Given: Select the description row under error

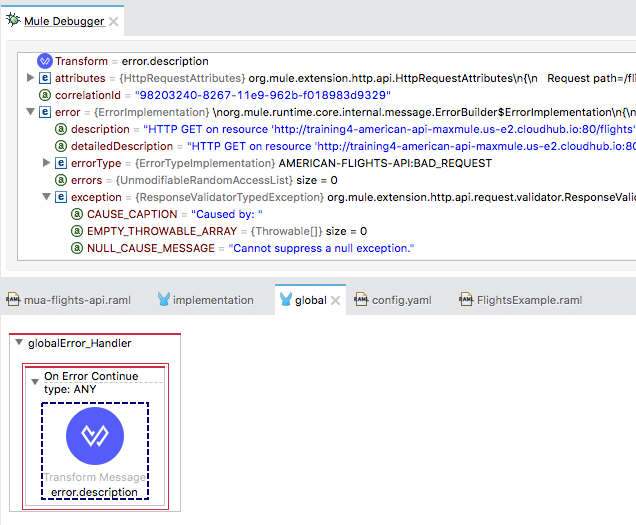Looking at the screenshot, I should click(x=345, y=129).
